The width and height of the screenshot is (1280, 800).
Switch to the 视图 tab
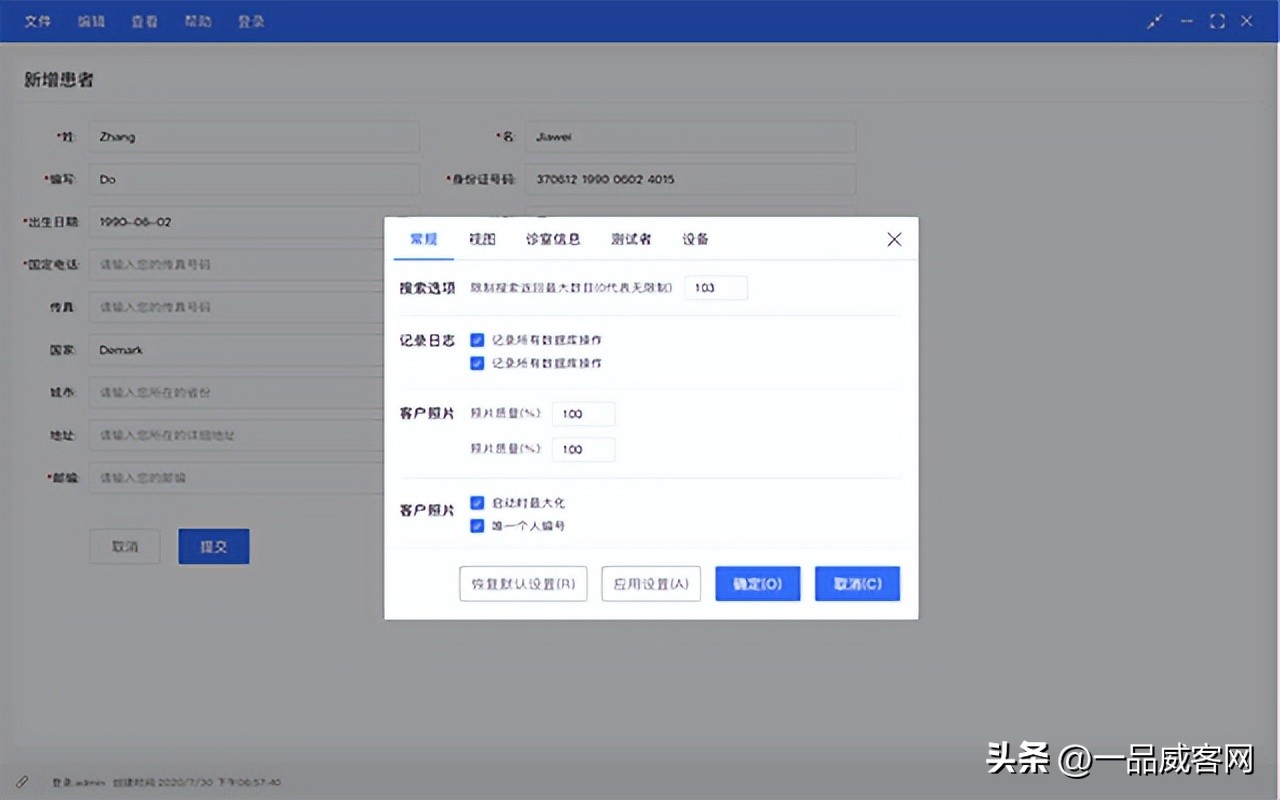(x=482, y=239)
